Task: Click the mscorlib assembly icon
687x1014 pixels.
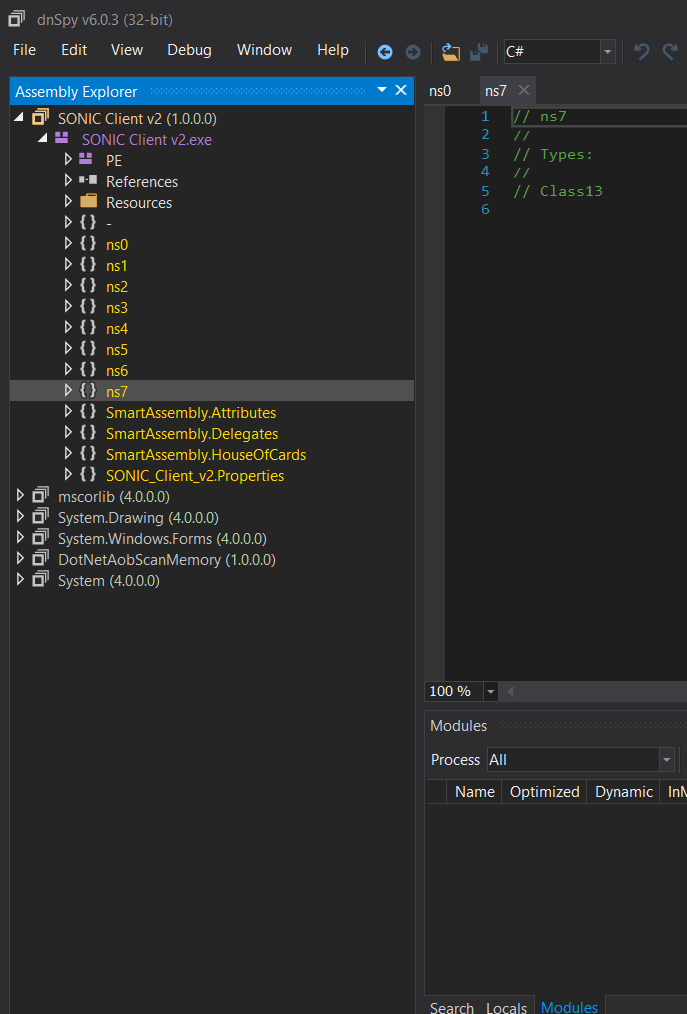Action: [x=40, y=495]
